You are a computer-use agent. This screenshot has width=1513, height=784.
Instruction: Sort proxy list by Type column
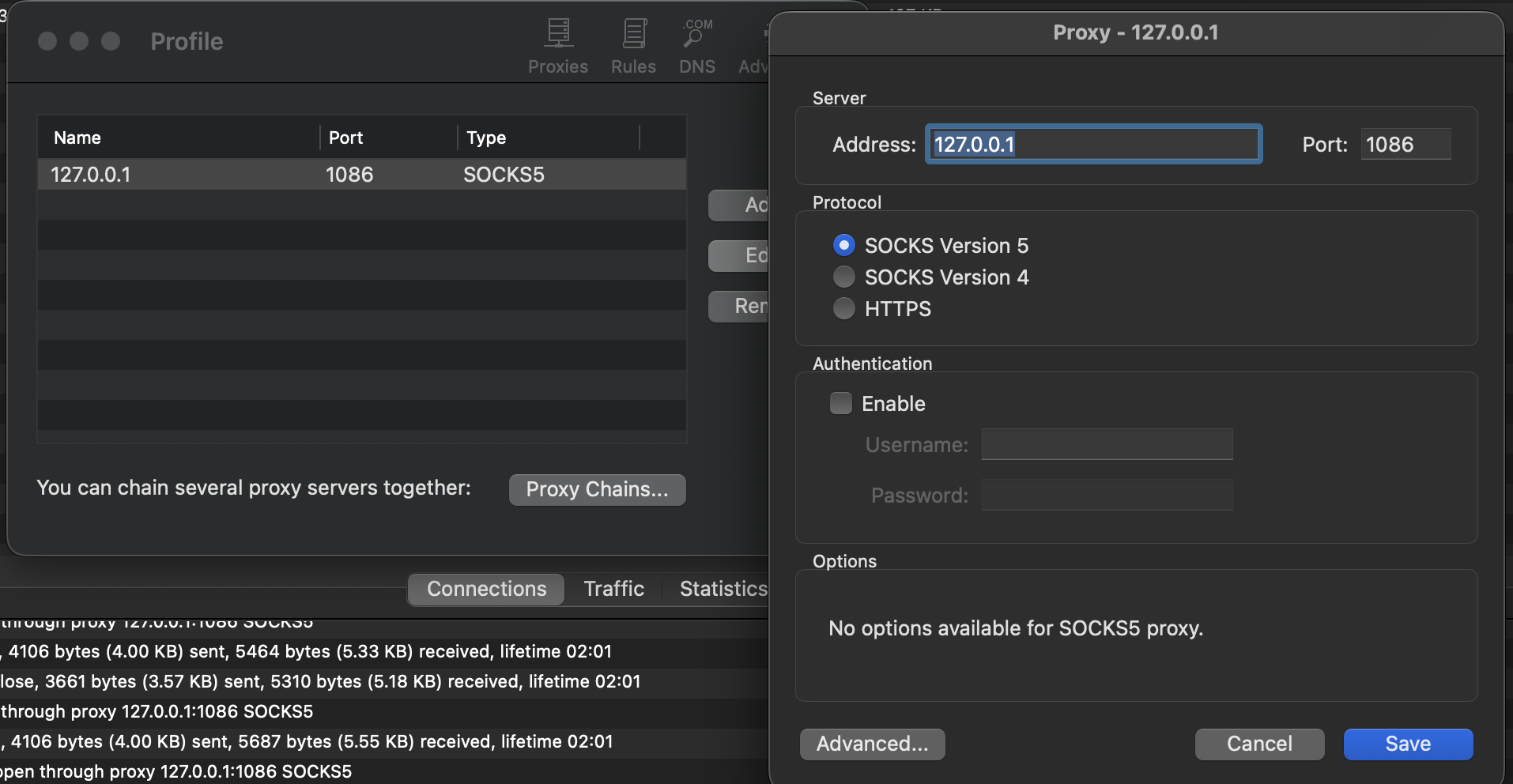pos(547,138)
